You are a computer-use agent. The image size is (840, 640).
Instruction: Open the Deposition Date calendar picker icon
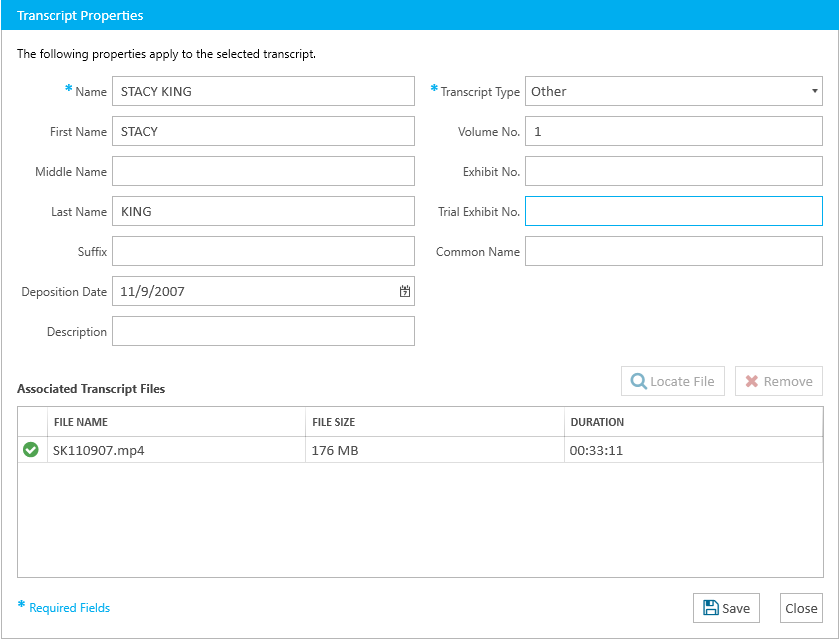pos(405,292)
